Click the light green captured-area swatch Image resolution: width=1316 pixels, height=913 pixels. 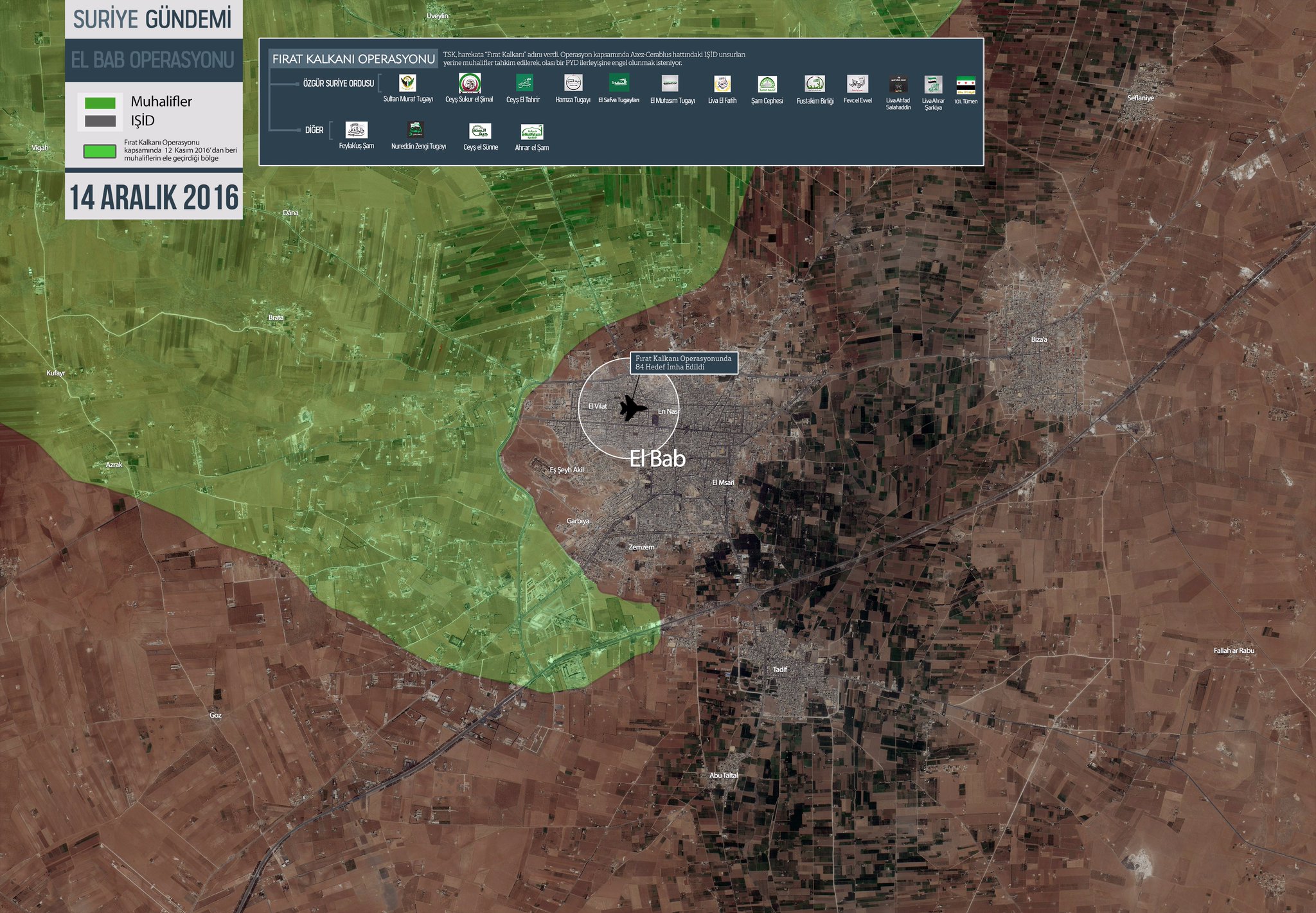pos(100,152)
